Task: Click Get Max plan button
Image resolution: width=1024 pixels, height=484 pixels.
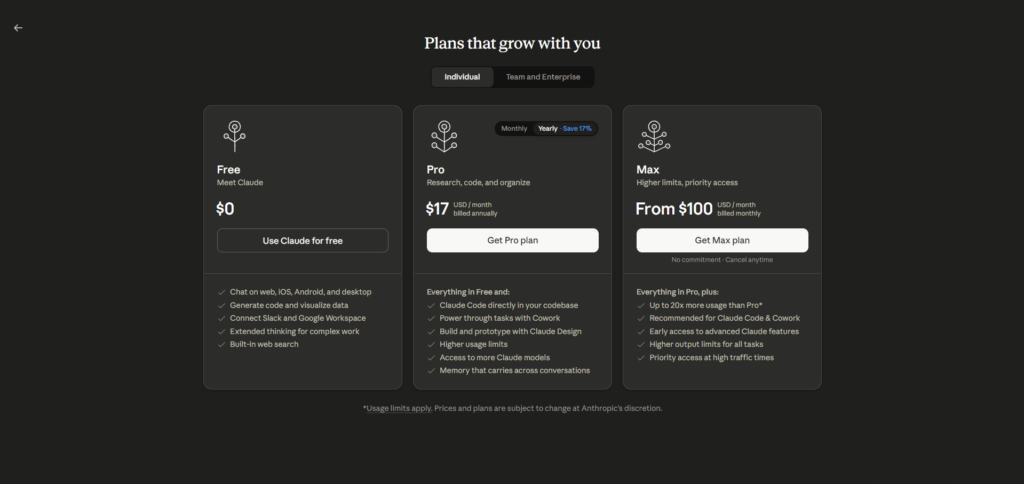Action: [722, 240]
